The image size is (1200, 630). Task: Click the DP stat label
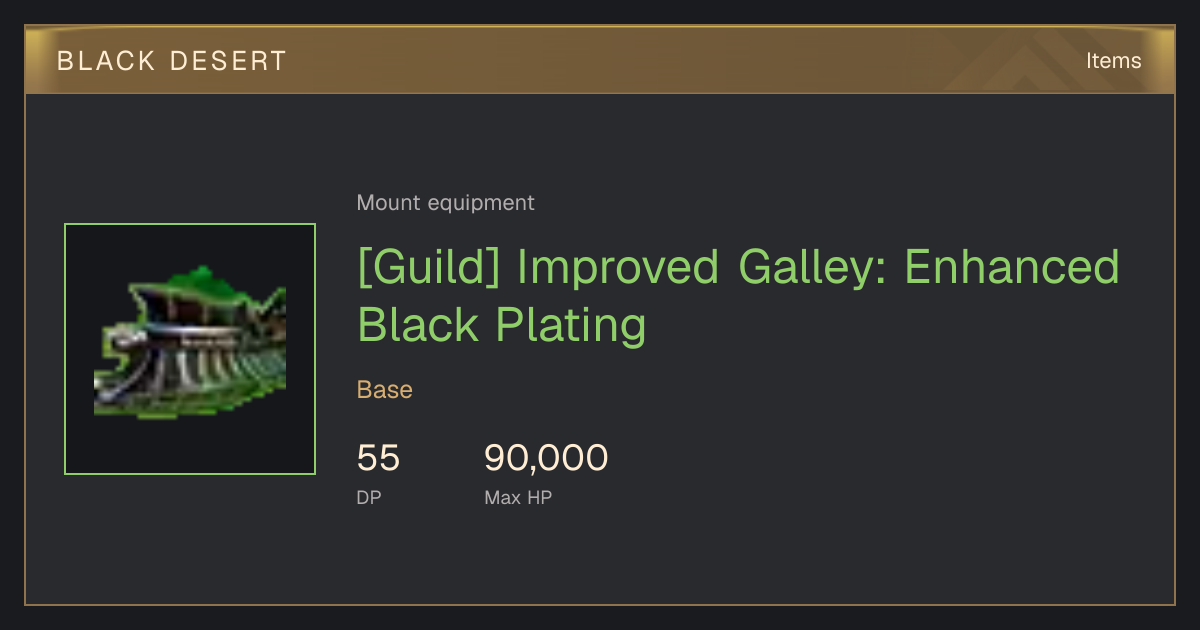[369, 497]
